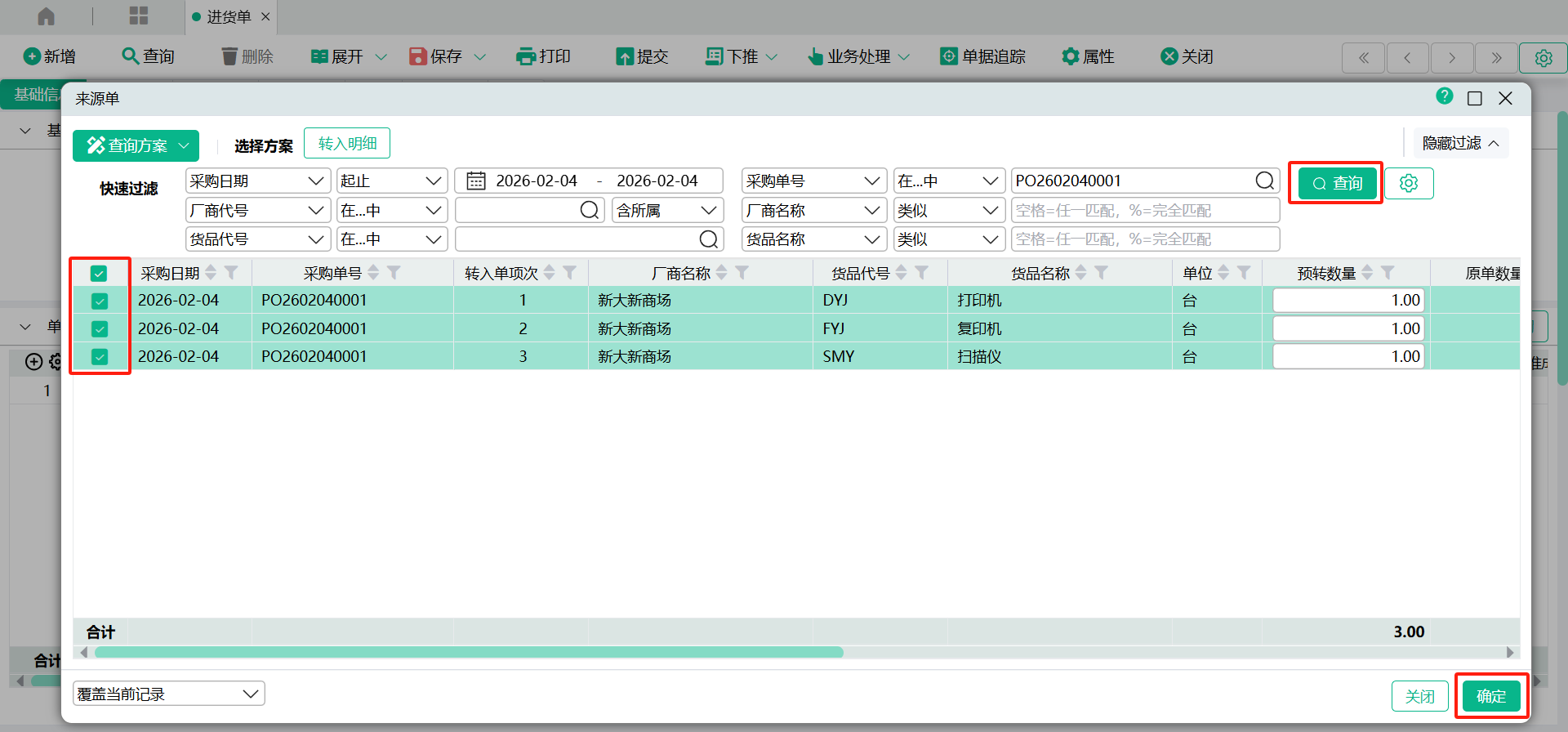Click filter funnel on 预转数量 column
1568x732 pixels.
tap(1388, 273)
